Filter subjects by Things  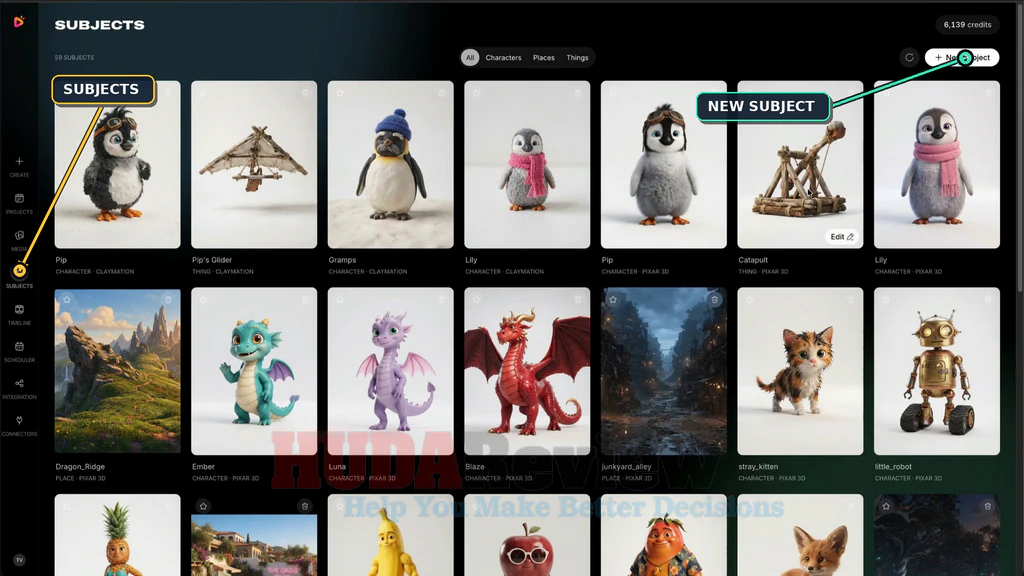(x=577, y=57)
